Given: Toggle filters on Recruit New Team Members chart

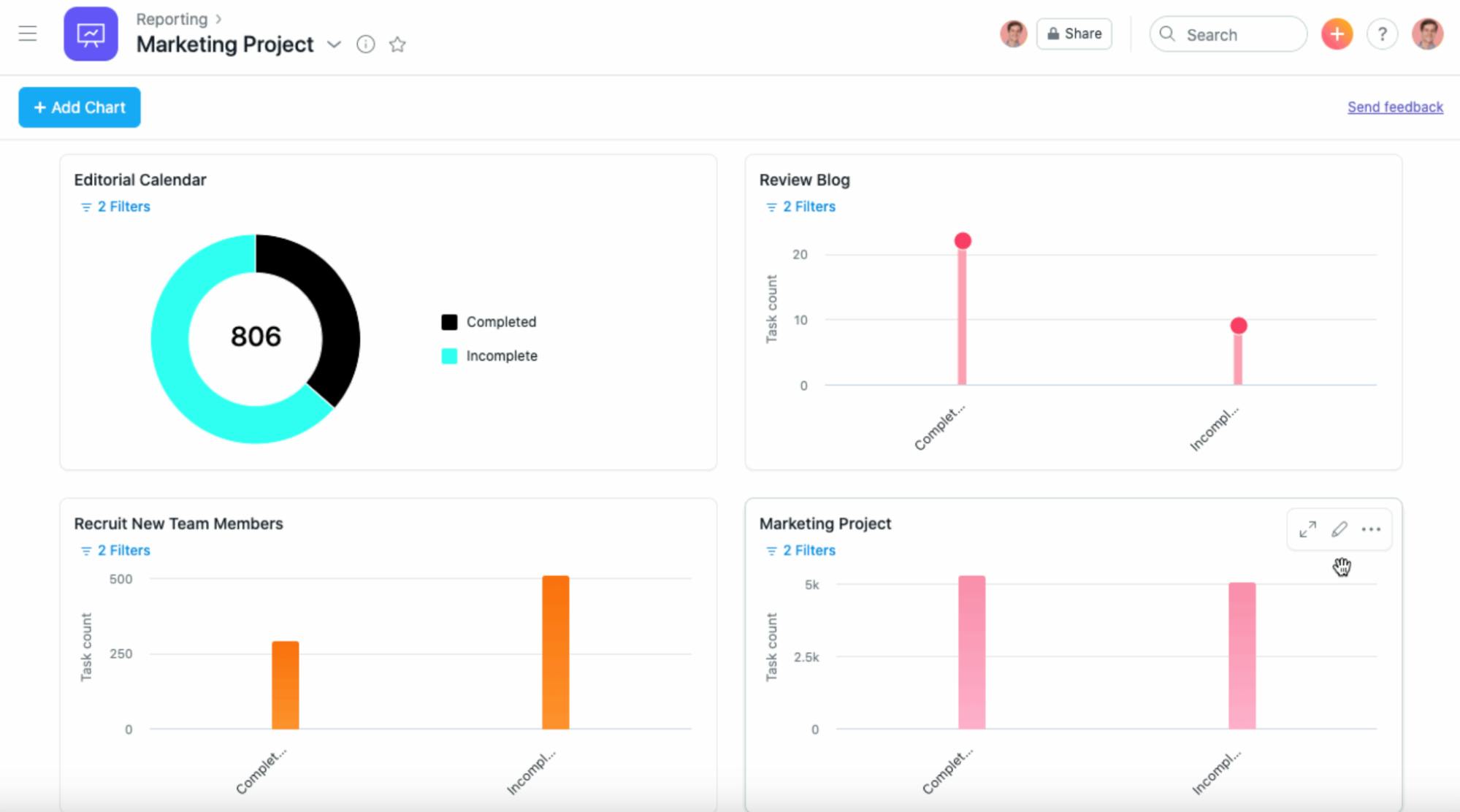Looking at the screenshot, I should [115, 550].
